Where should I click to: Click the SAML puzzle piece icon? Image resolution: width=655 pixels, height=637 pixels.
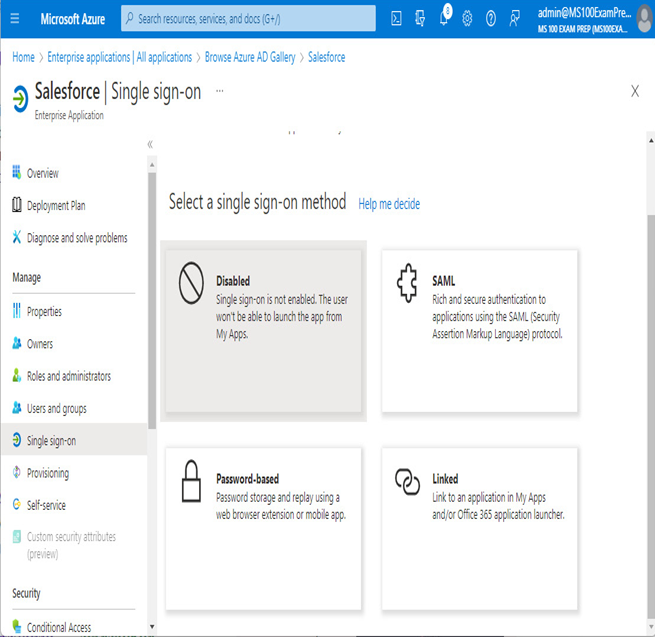point(407,283)
